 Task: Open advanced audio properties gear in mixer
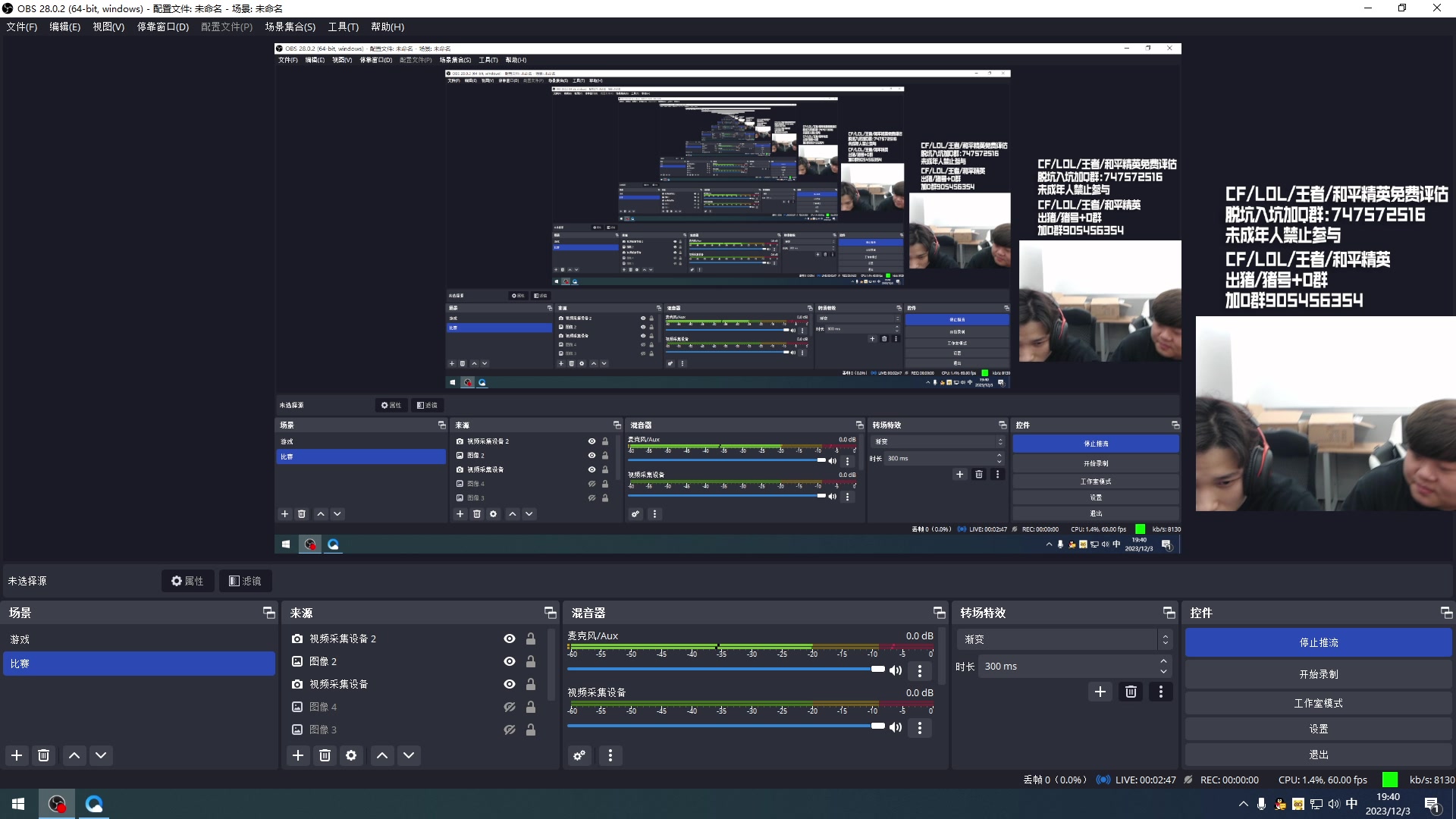click(579, 755)
